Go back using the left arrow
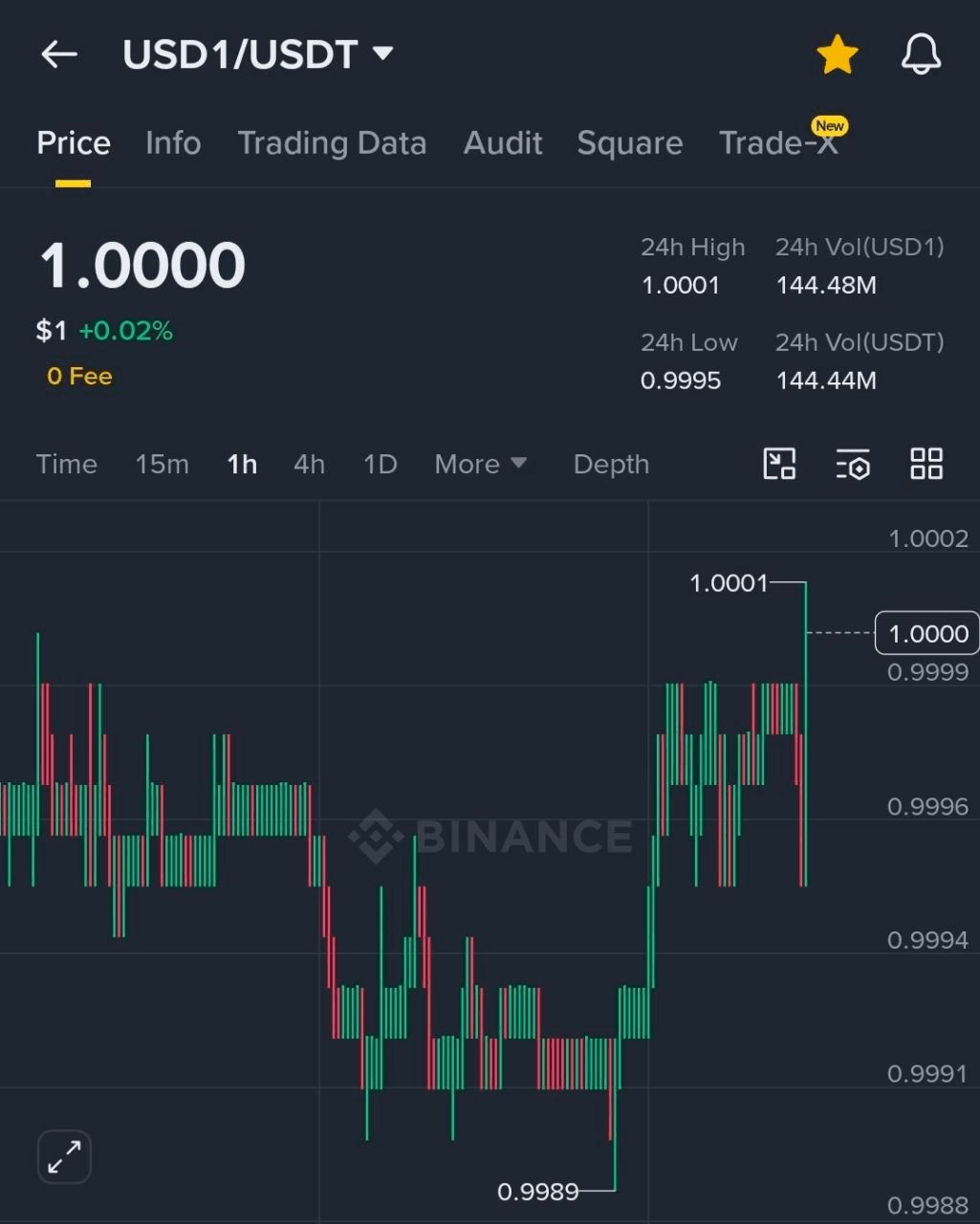980x1224 pixels. coord(58,55)
